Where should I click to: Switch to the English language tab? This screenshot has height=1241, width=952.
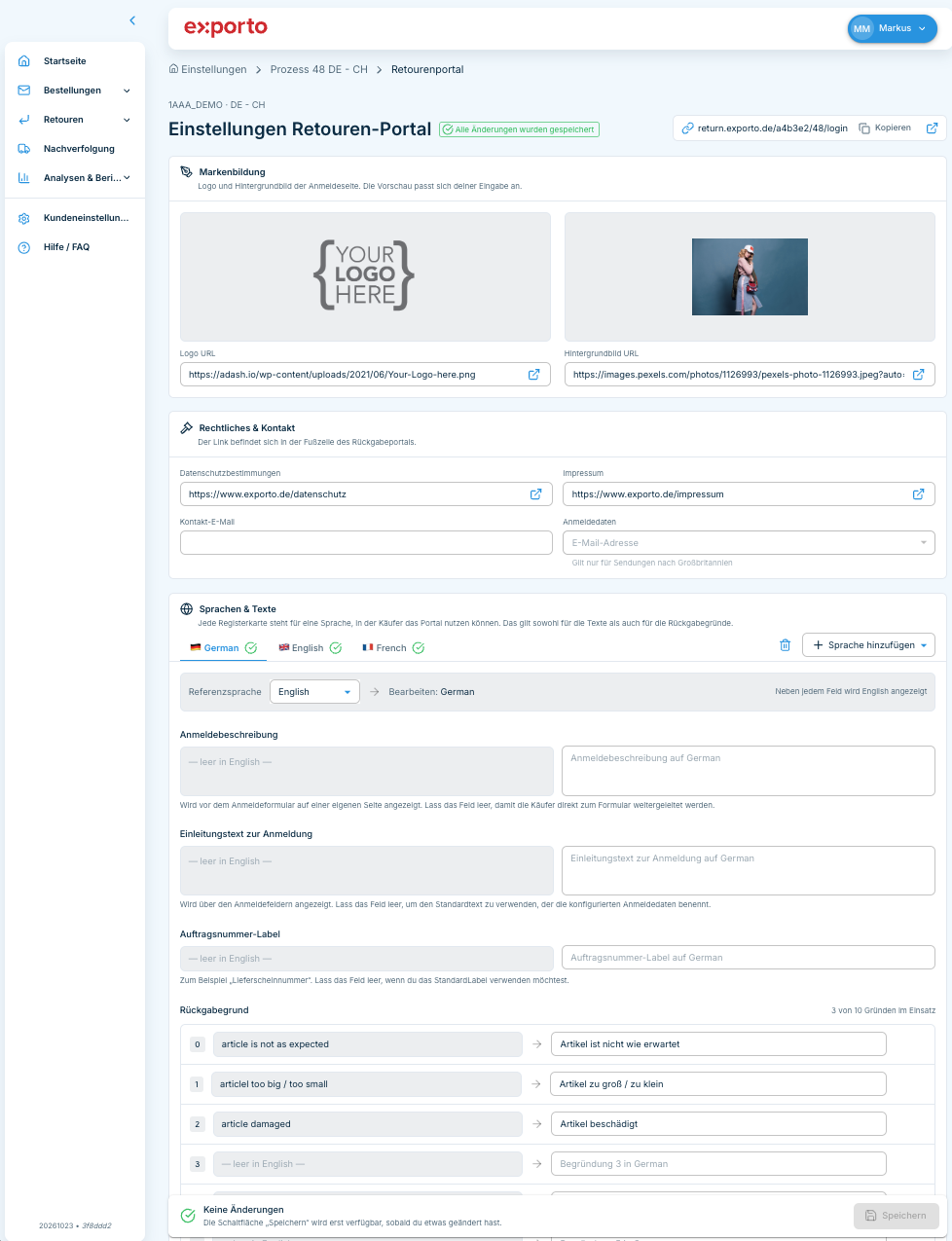(x=311, y=648)
